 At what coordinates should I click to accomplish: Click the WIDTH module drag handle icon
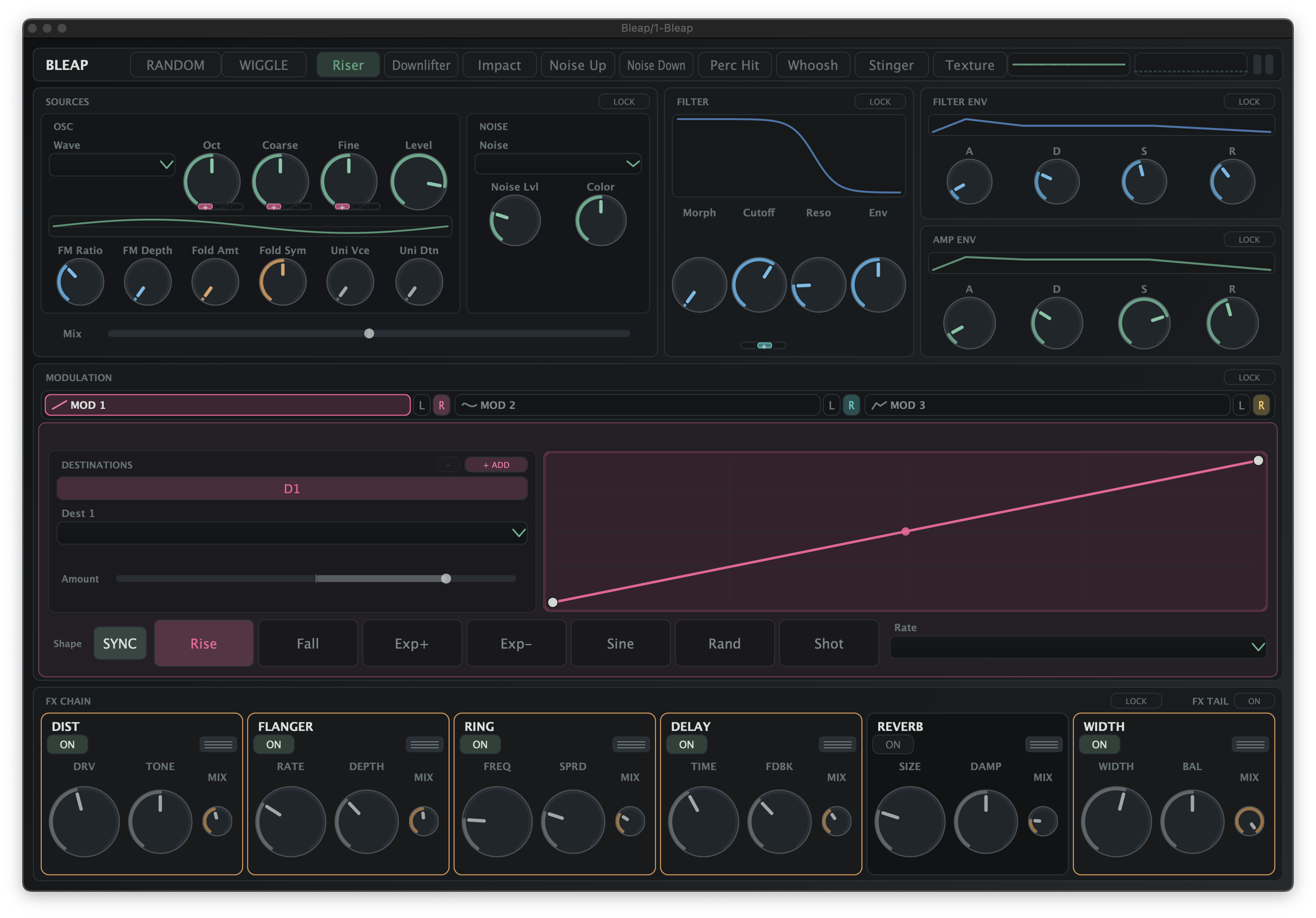[x=1250, y=744]
